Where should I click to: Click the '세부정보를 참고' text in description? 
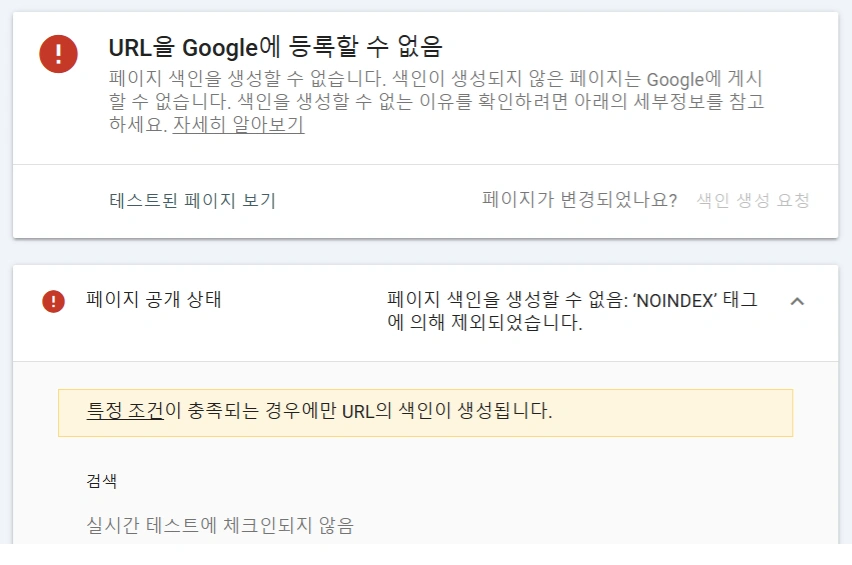[693, 102]
